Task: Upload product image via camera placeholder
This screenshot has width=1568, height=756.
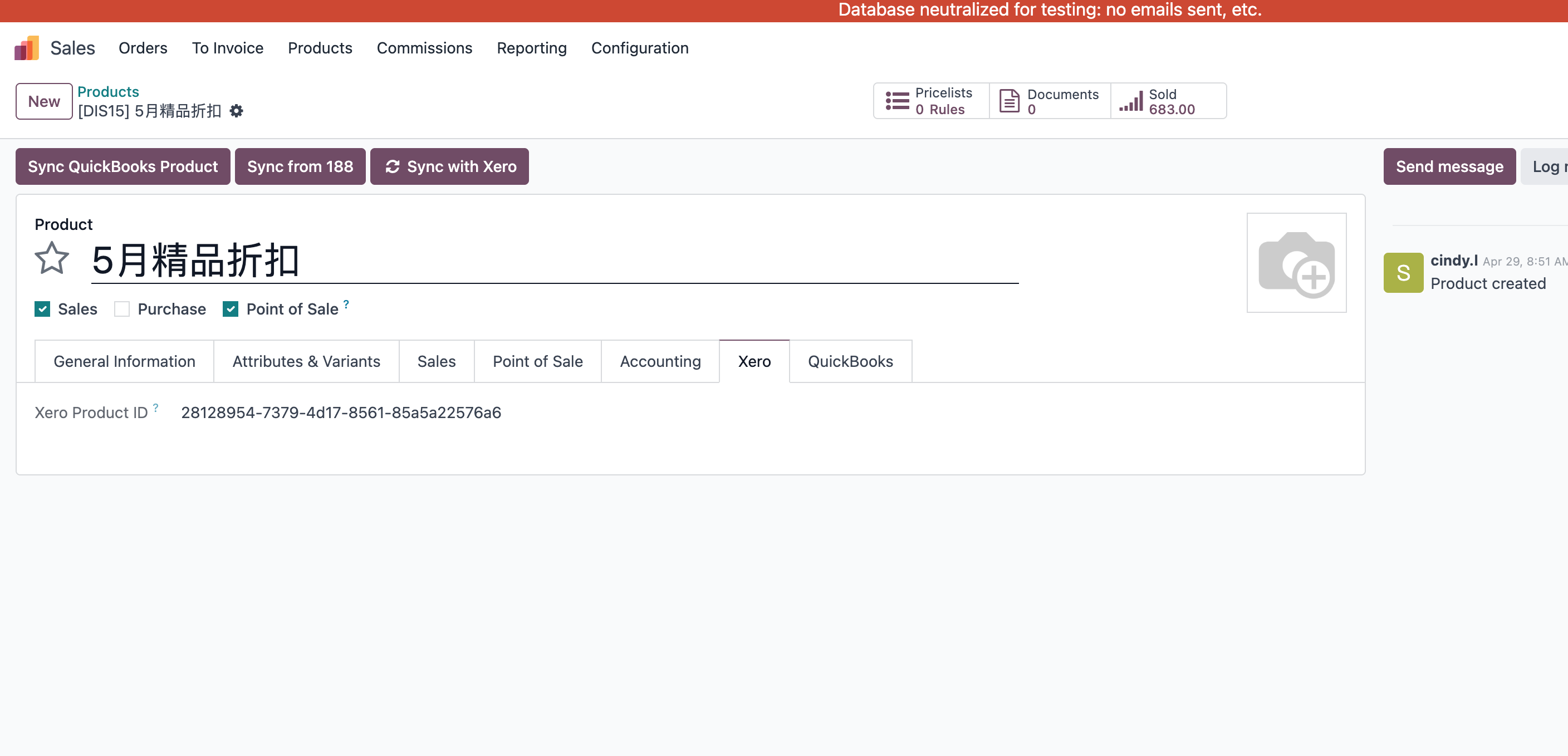Action: [x=1296, y=263]
